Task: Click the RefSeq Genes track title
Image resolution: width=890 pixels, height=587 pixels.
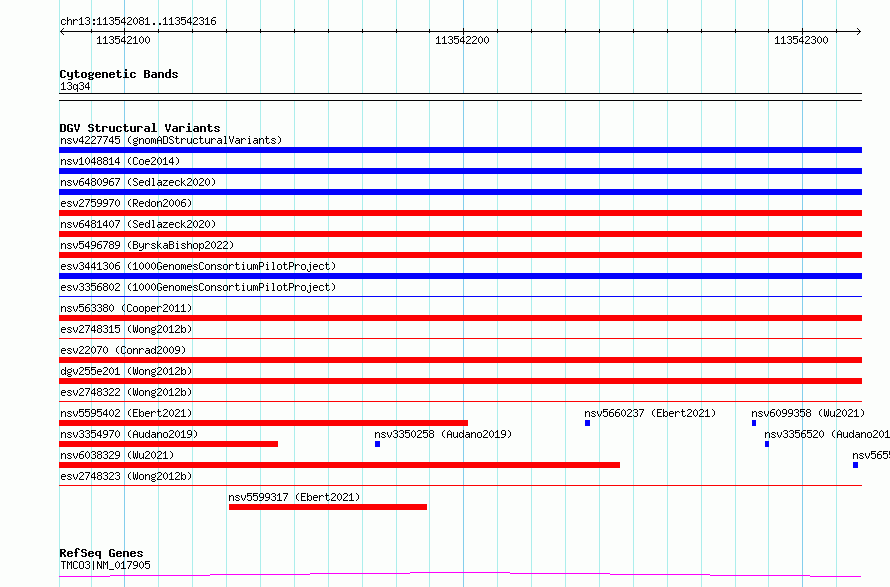Action: 101,553
